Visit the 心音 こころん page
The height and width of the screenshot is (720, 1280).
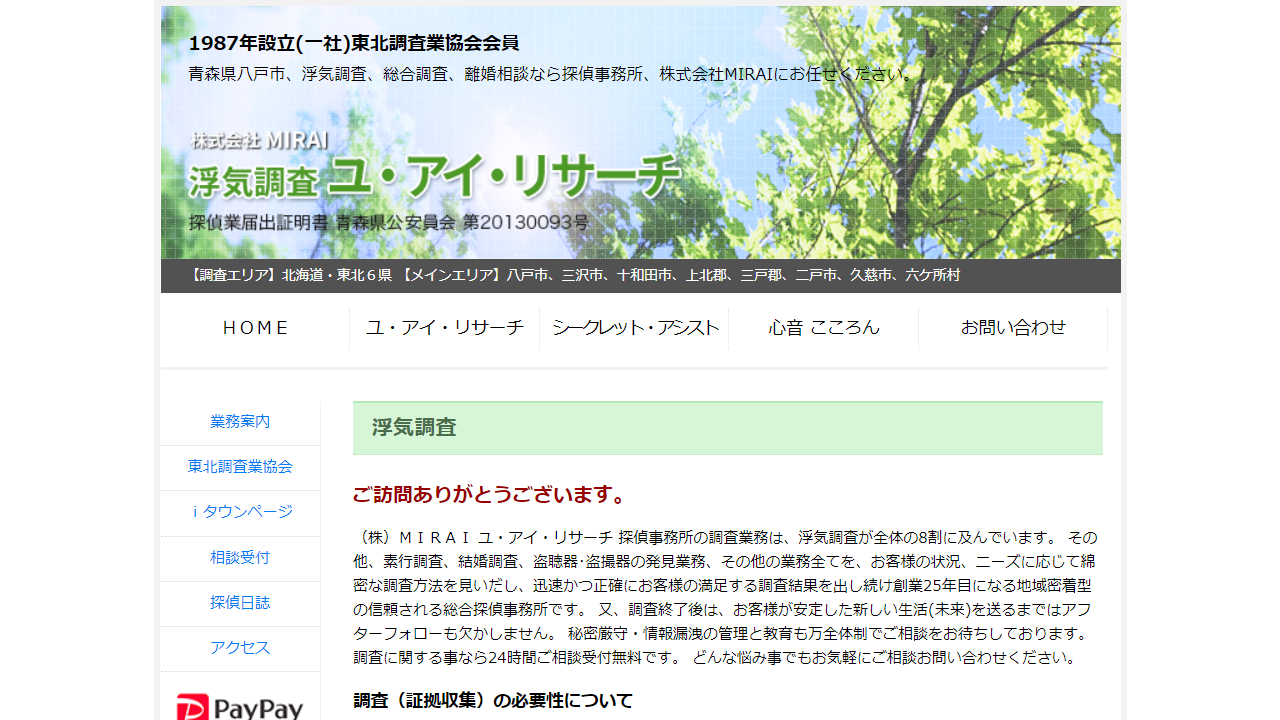822,327
